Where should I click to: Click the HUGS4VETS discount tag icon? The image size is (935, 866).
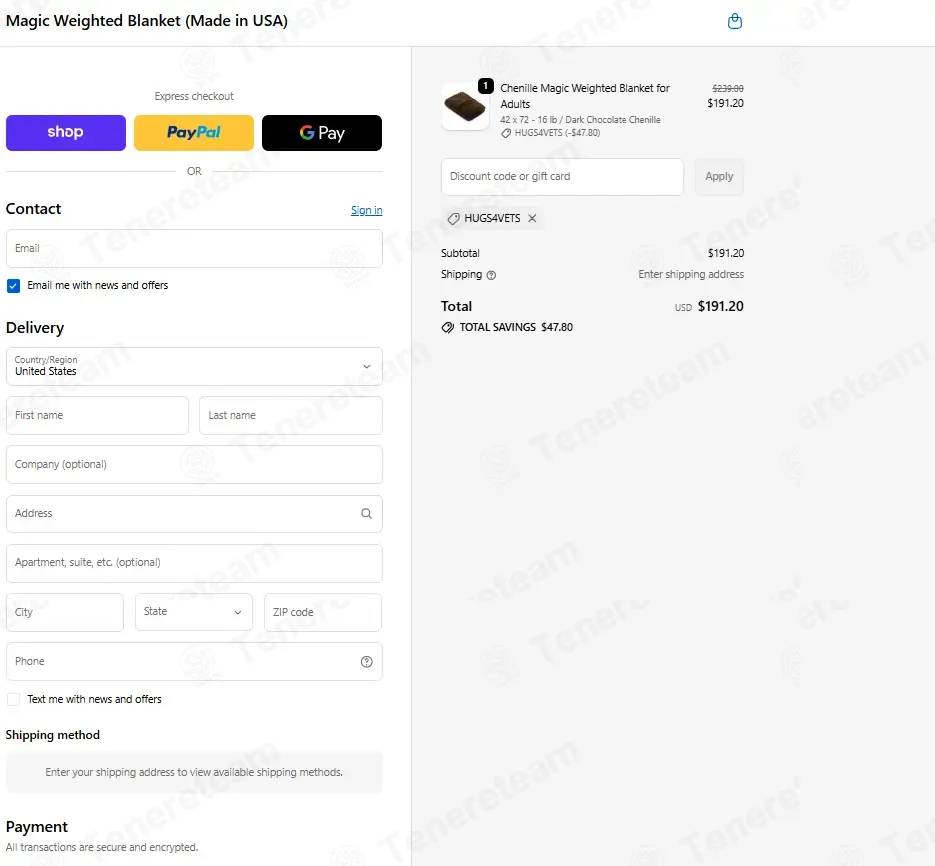click(x=454, y=219)
